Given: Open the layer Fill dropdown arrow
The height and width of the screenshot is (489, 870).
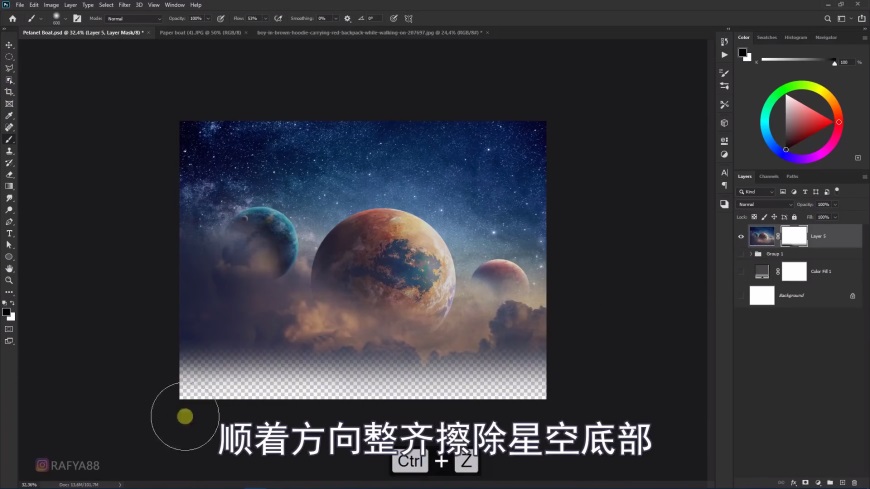Looking at the screenshot, I should [835, 217].
